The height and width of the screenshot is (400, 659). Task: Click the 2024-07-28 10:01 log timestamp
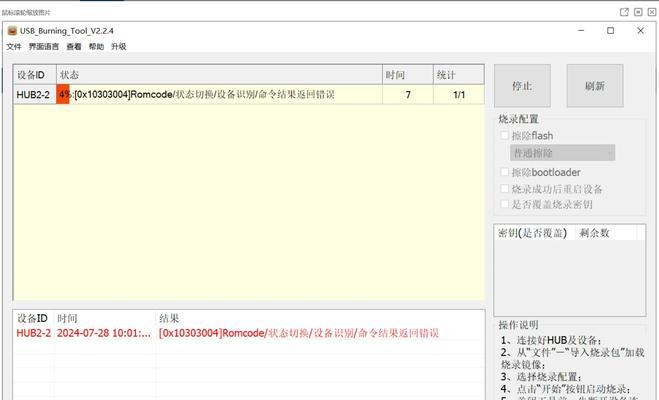coord(104,333)
